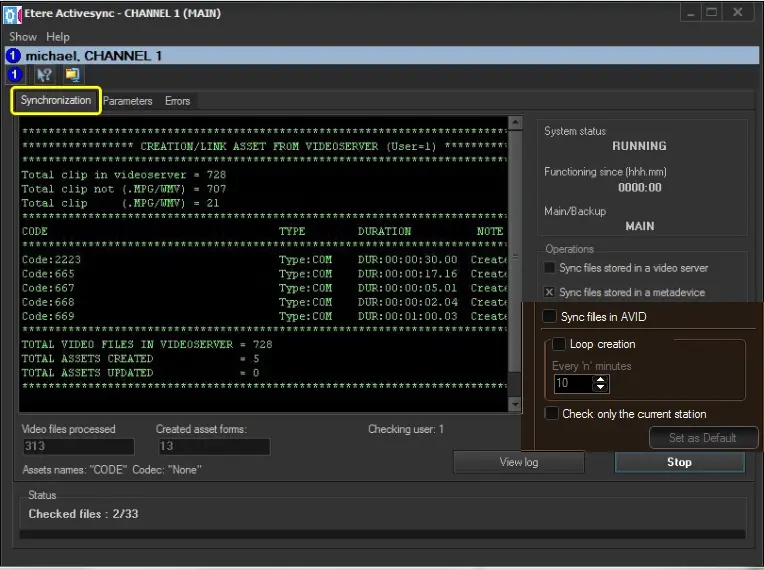This screenshot has height=570, width=764.
Task: Enable Sync files stored in a video server
Action: [550, 268]
